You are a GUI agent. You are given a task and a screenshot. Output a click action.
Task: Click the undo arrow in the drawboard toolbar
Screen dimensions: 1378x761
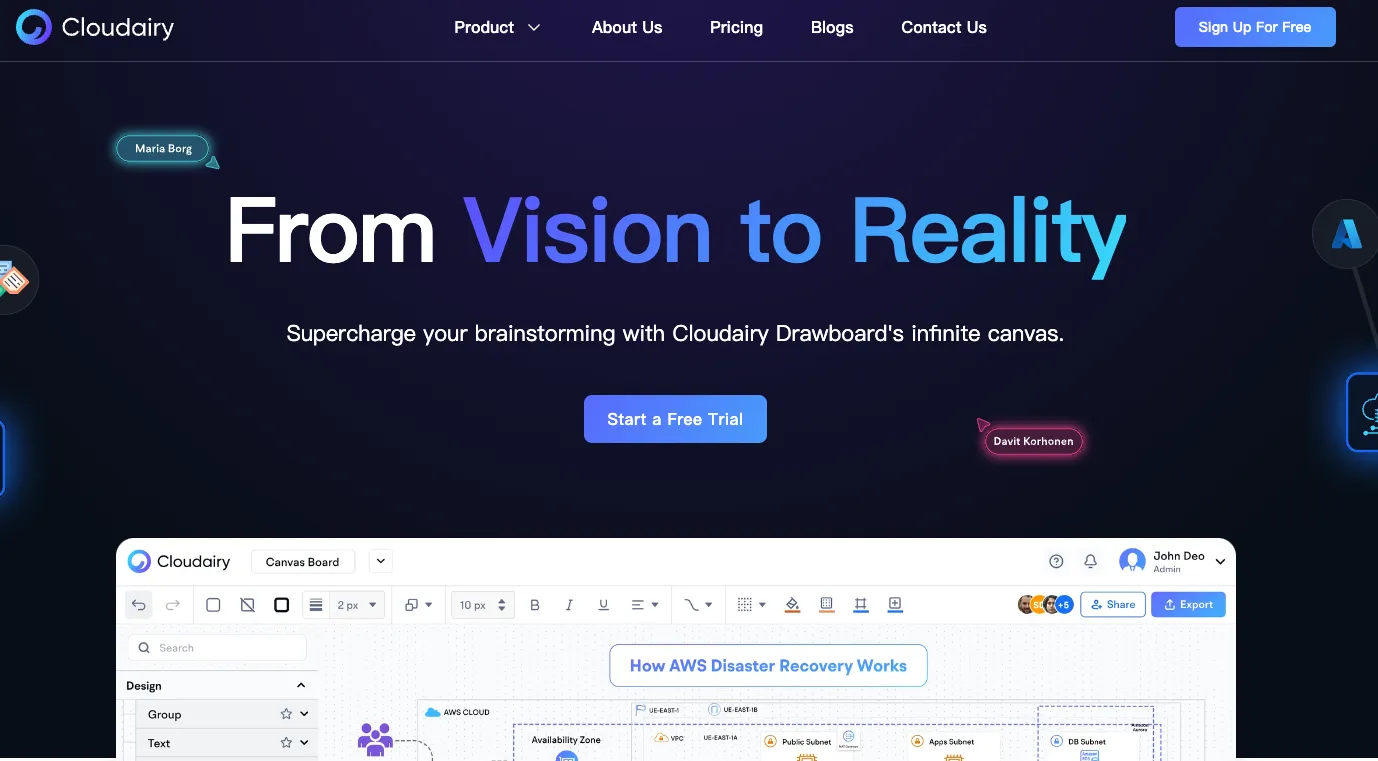coord(139,605)
